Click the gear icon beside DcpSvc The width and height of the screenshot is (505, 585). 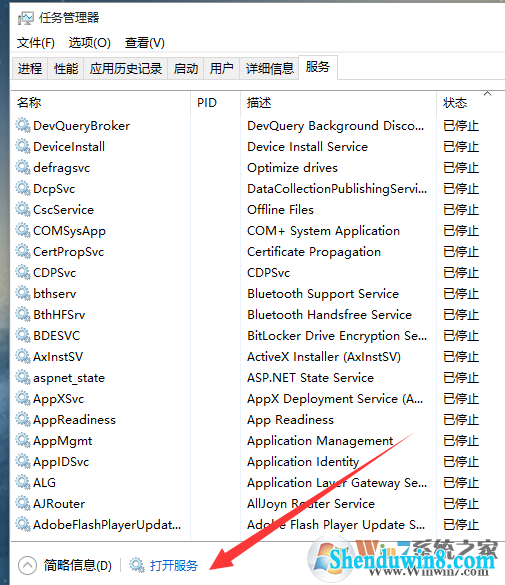click(23, 188)
